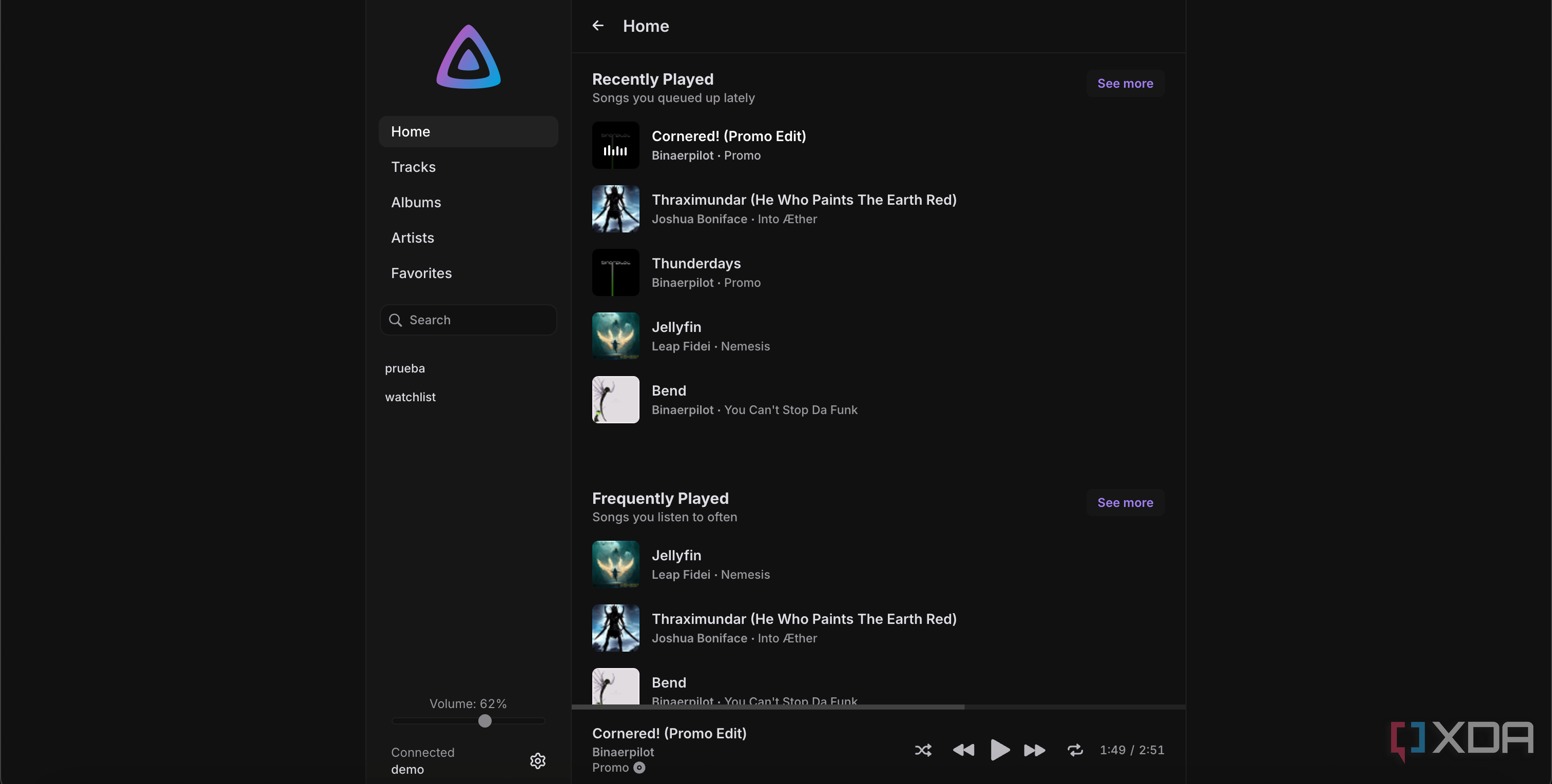Click the Jellyfin logo in the sidebar
Image resolution: width=1552 pixels, height=784 pixels.
click(x=468, y=56)
